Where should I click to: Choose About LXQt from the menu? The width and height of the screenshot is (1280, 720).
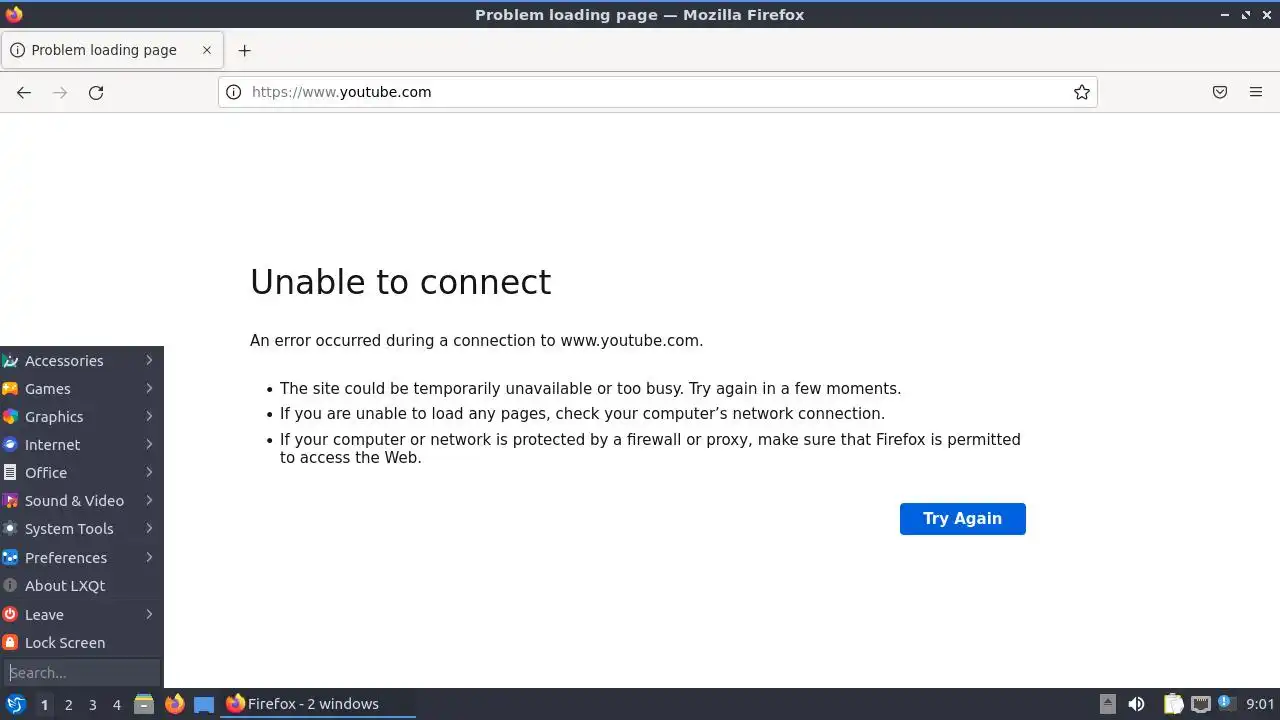[81, 585]
